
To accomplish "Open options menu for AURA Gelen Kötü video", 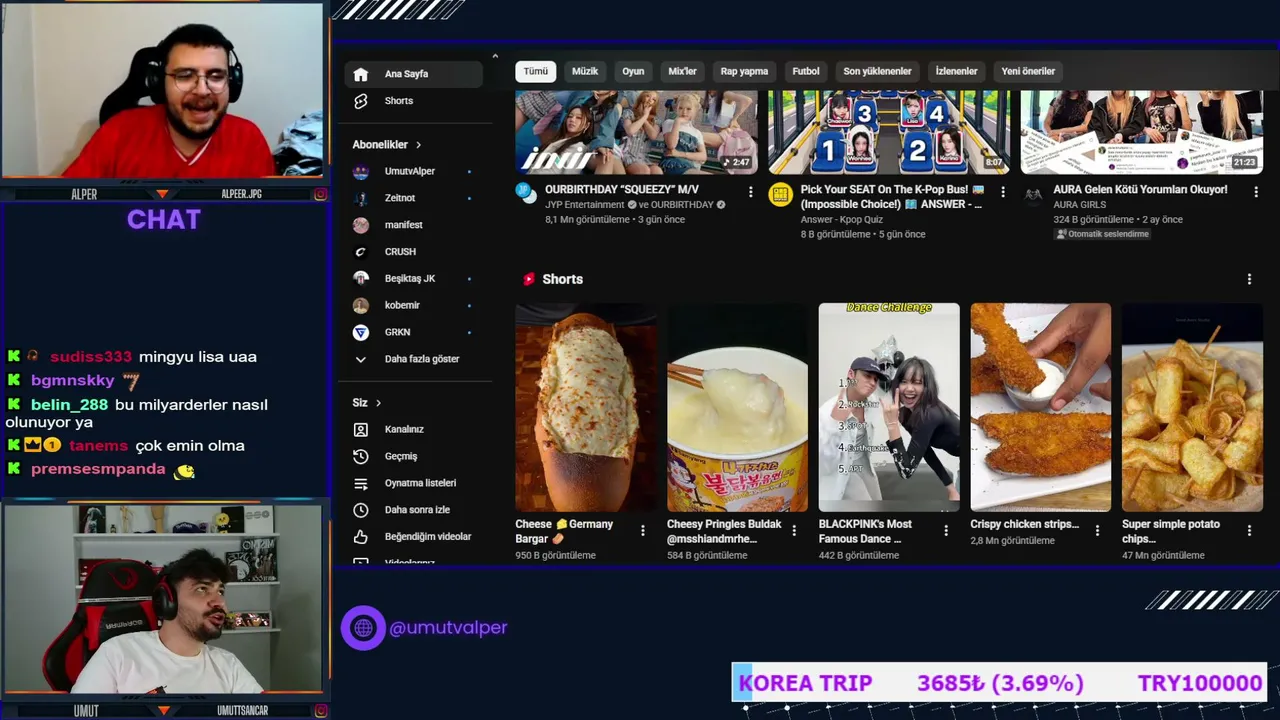I will pos(1256,191).
